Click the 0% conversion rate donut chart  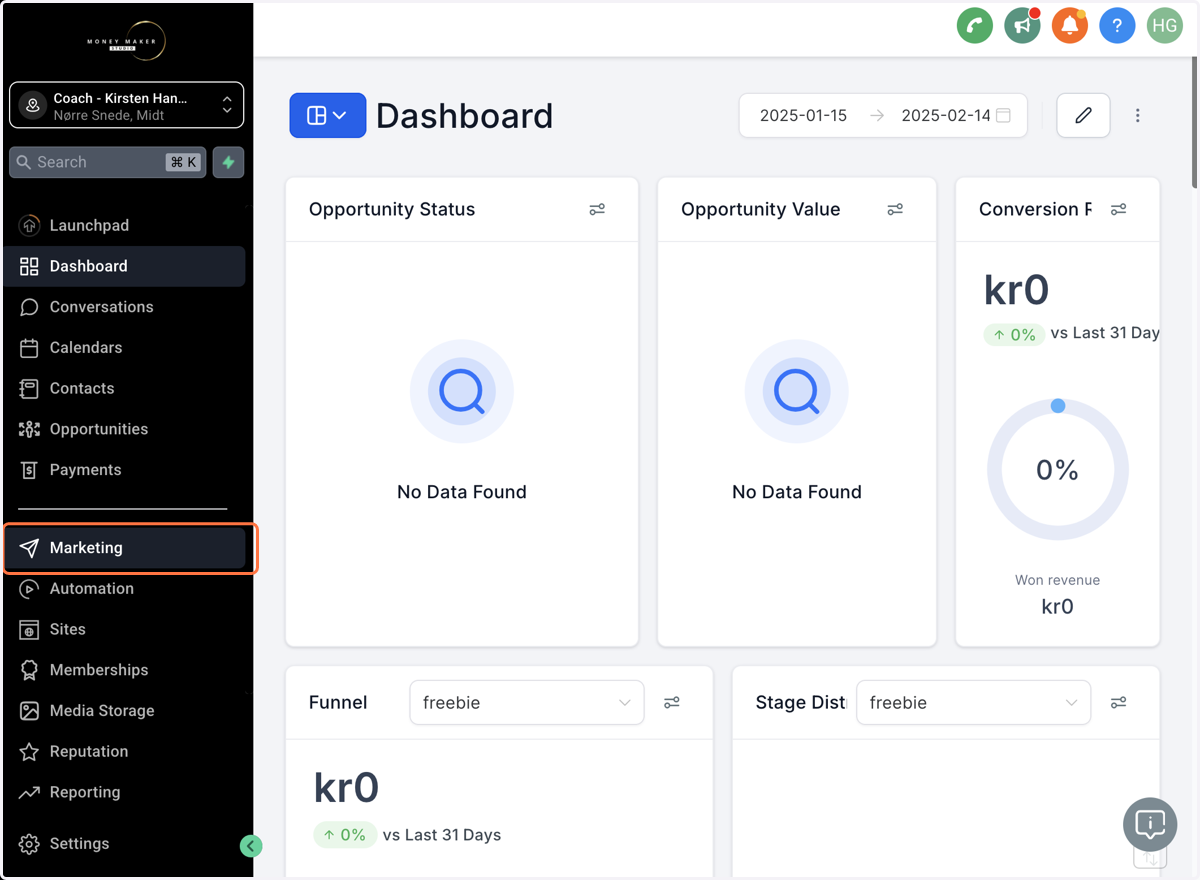(1058, 470)
